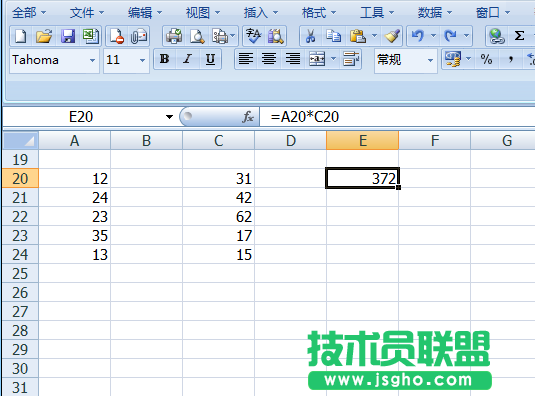Click cell C22 containing 62
The width and height of the screenshot is (535, 396).
[218, 216]
